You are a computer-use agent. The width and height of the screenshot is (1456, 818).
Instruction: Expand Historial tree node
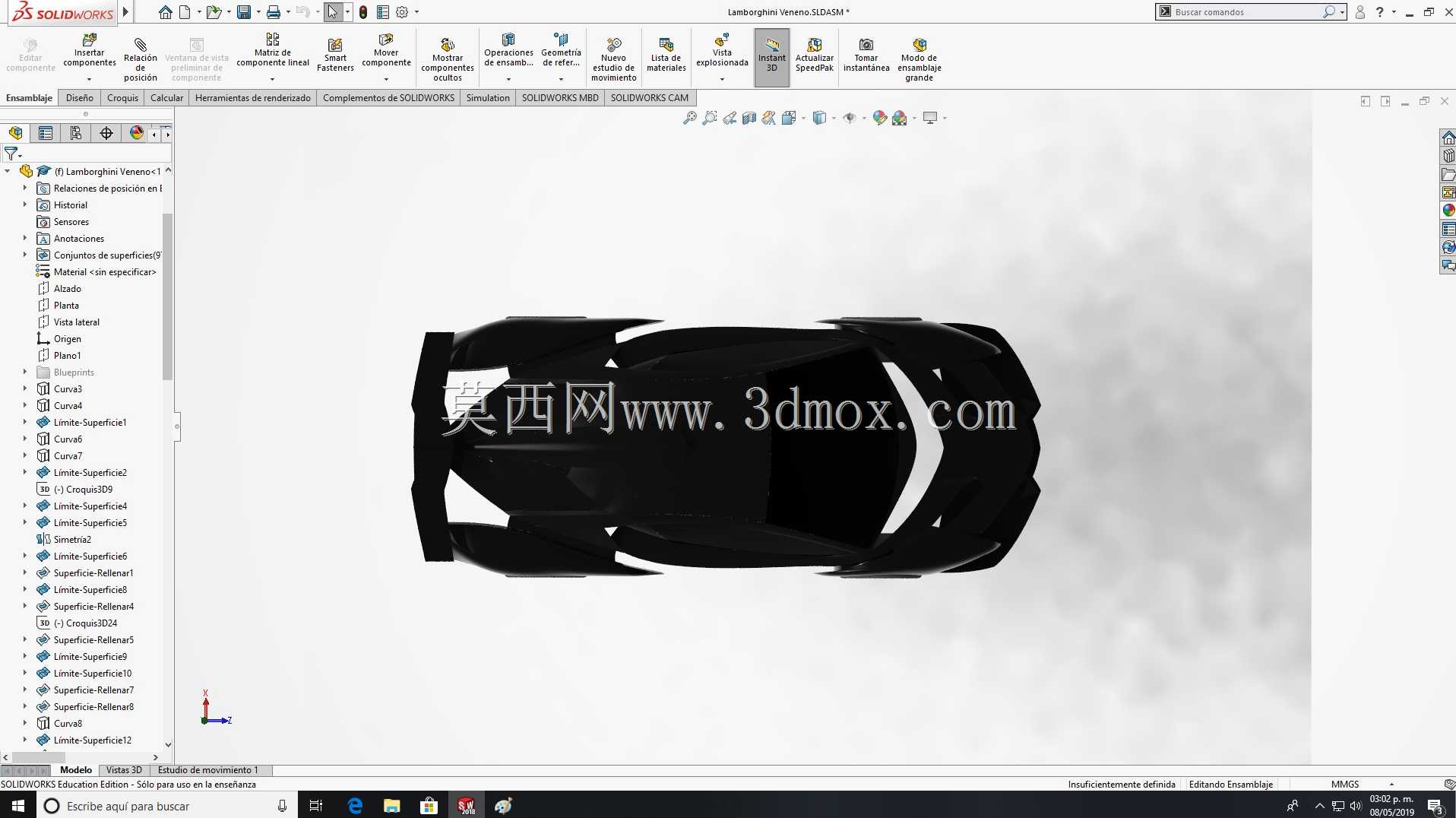click(x=24, y=204)
